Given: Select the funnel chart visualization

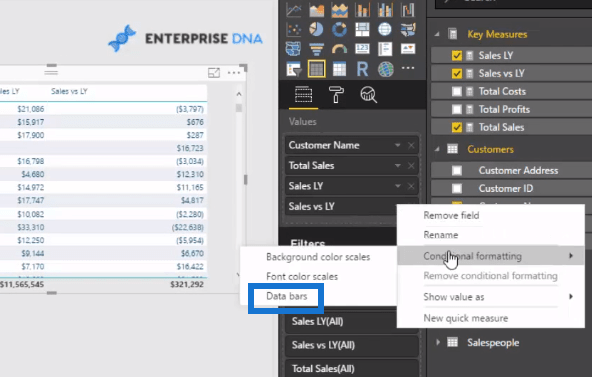Looking at the screenshot, I should pyautogui.click(x=316, y=49).
